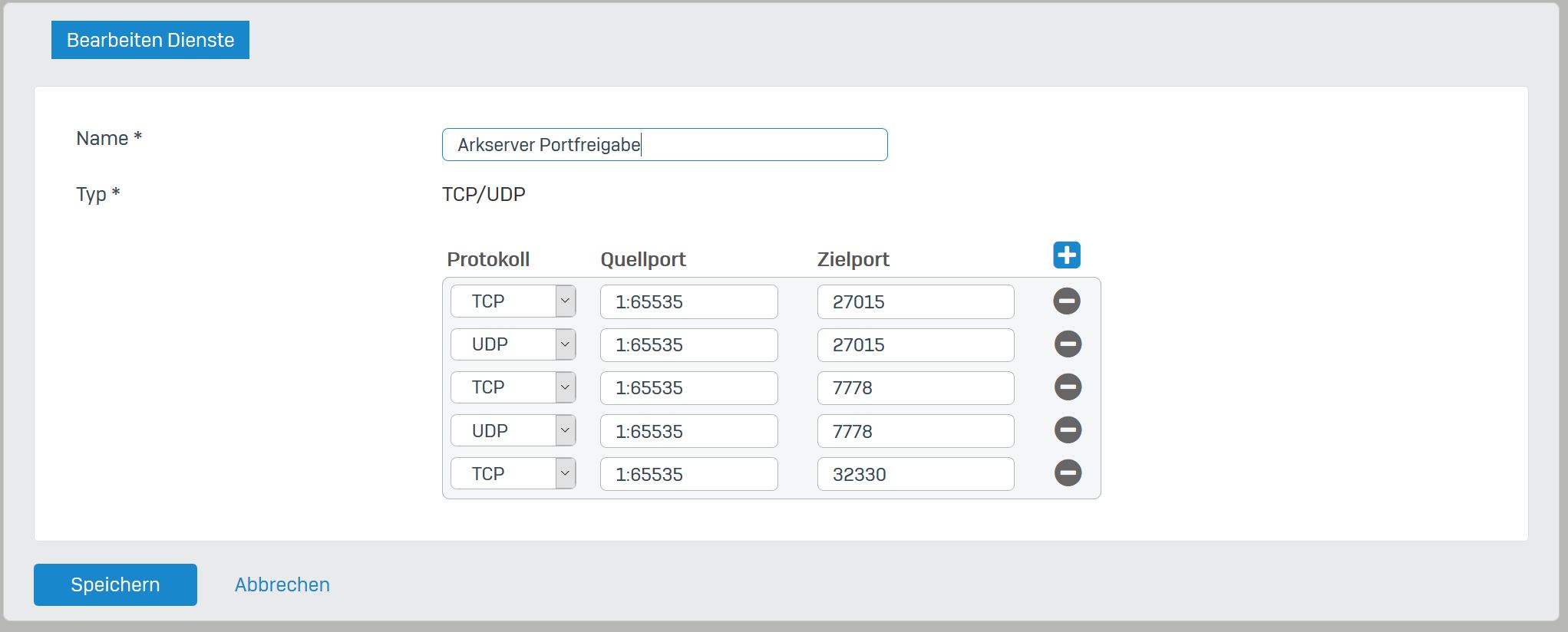Remove the TCP 32330 row

(1067, 472)
